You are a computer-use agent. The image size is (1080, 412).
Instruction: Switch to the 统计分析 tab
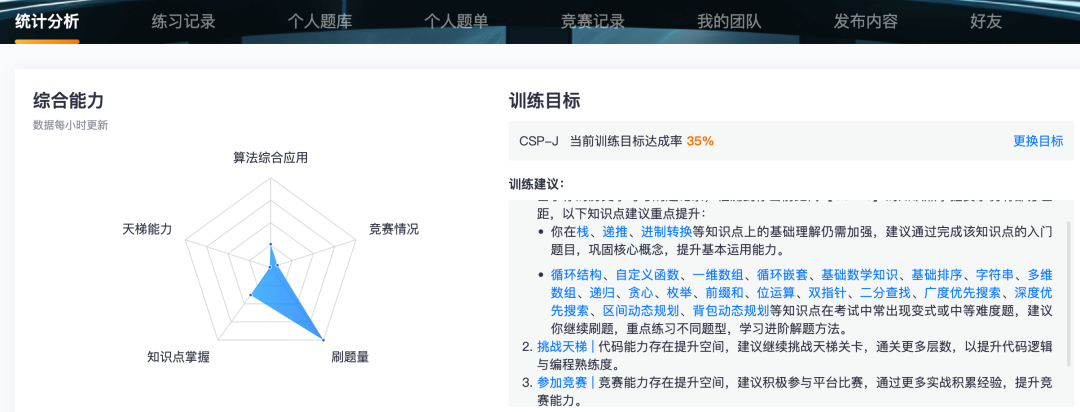click(47, 21)
